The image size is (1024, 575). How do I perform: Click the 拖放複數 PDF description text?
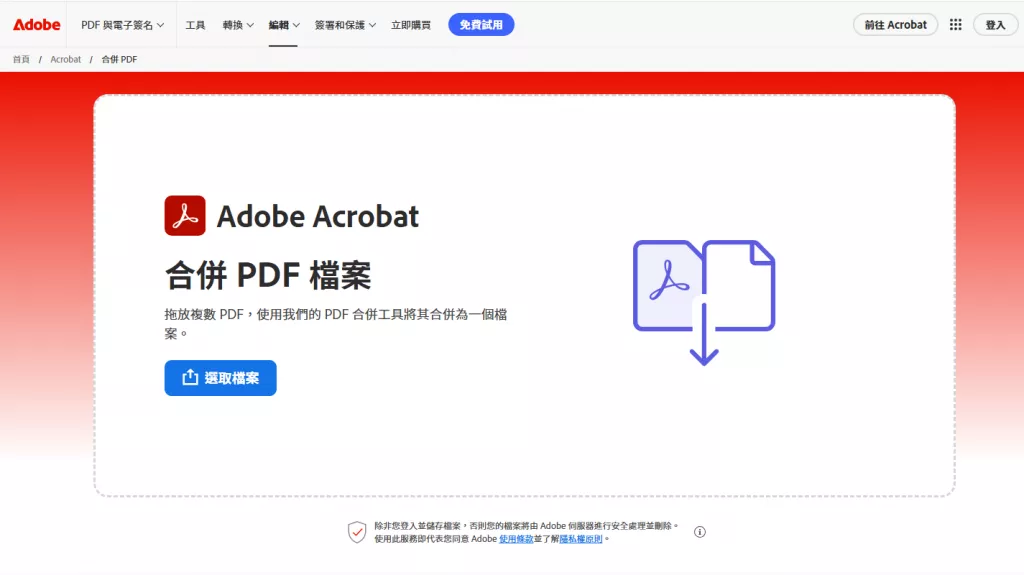(x=336, y=323)
